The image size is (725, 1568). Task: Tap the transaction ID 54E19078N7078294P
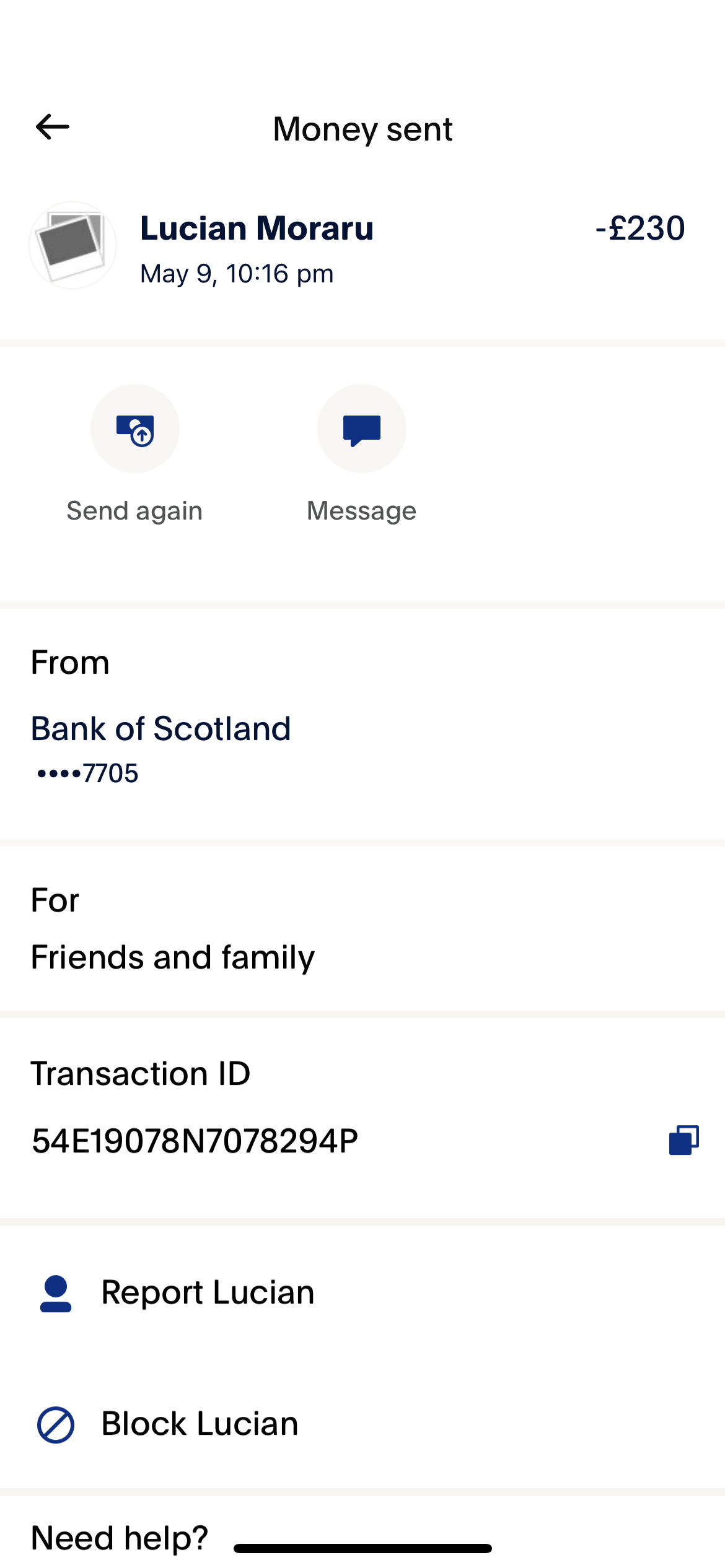195,1141
